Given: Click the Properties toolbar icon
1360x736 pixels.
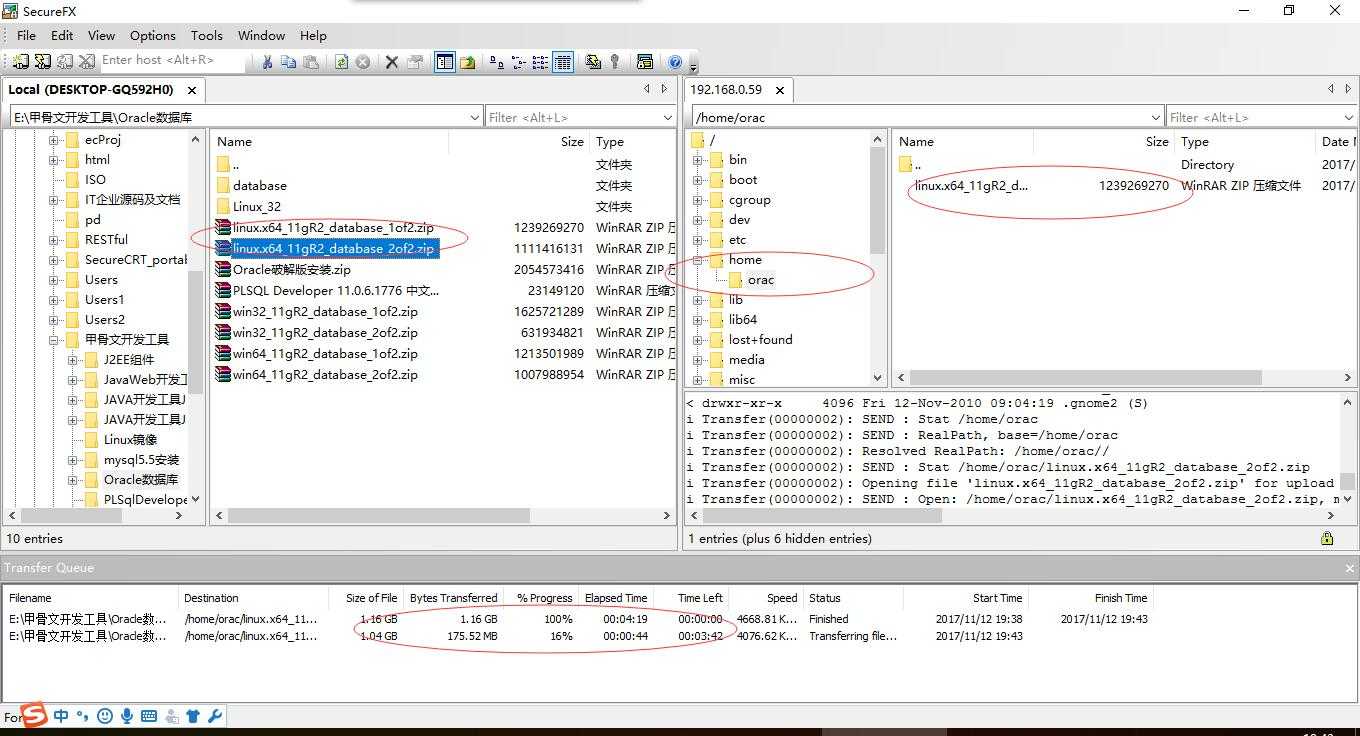Looking at the screenshot, I should click(414, 62).
